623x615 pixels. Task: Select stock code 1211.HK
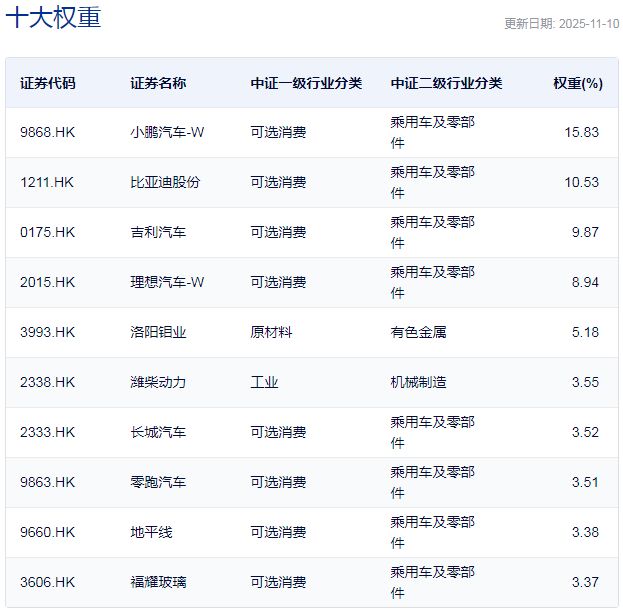(47, 182)
